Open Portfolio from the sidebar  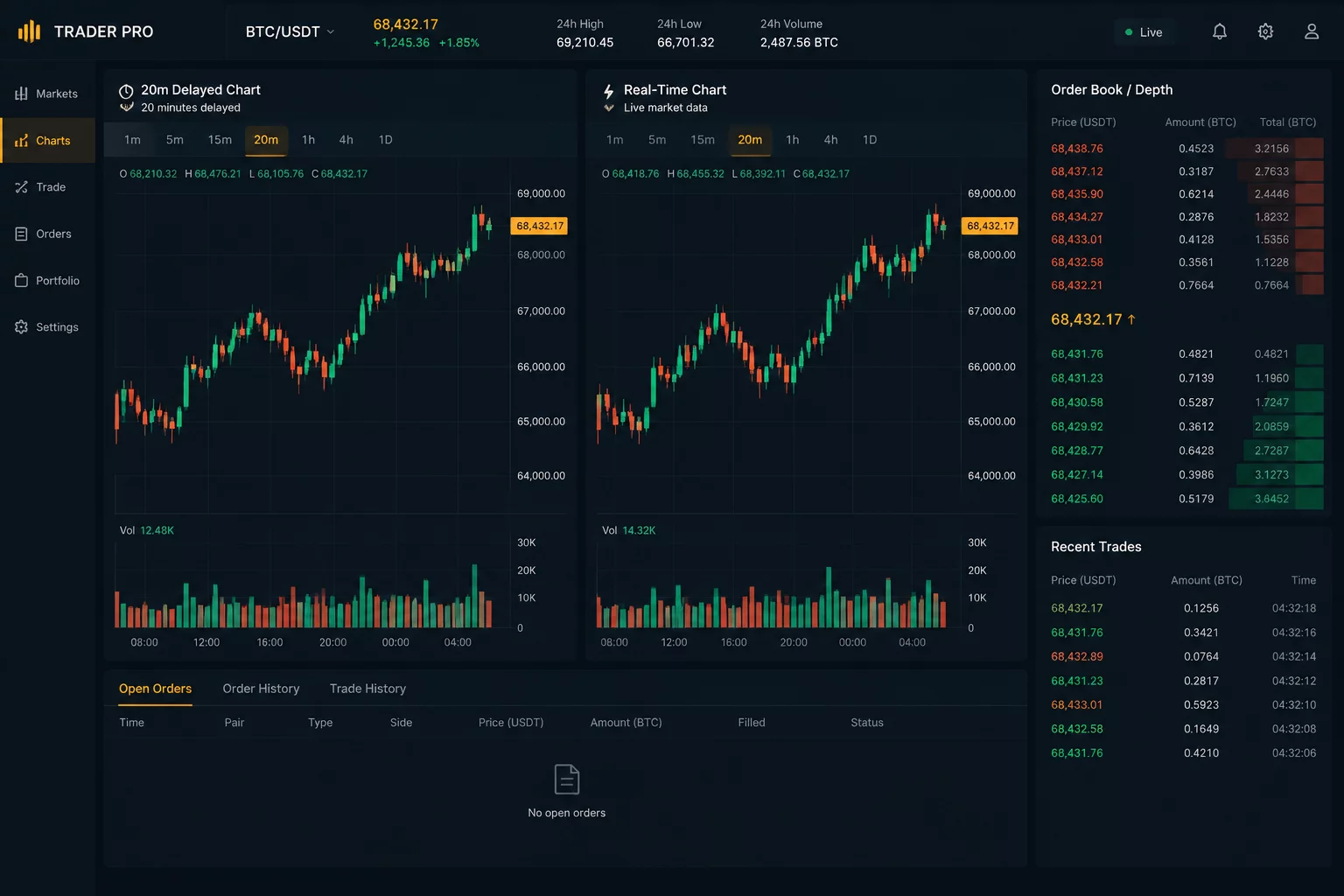tap(48, 281)
